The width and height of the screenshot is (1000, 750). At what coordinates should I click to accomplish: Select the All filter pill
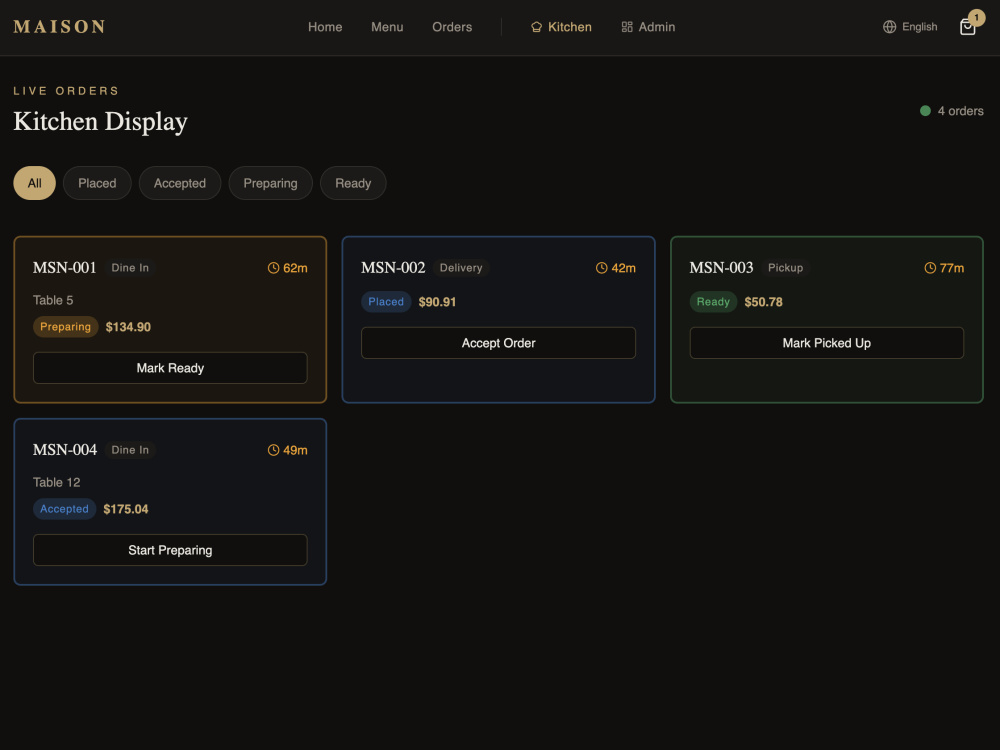tap(34, 183)
